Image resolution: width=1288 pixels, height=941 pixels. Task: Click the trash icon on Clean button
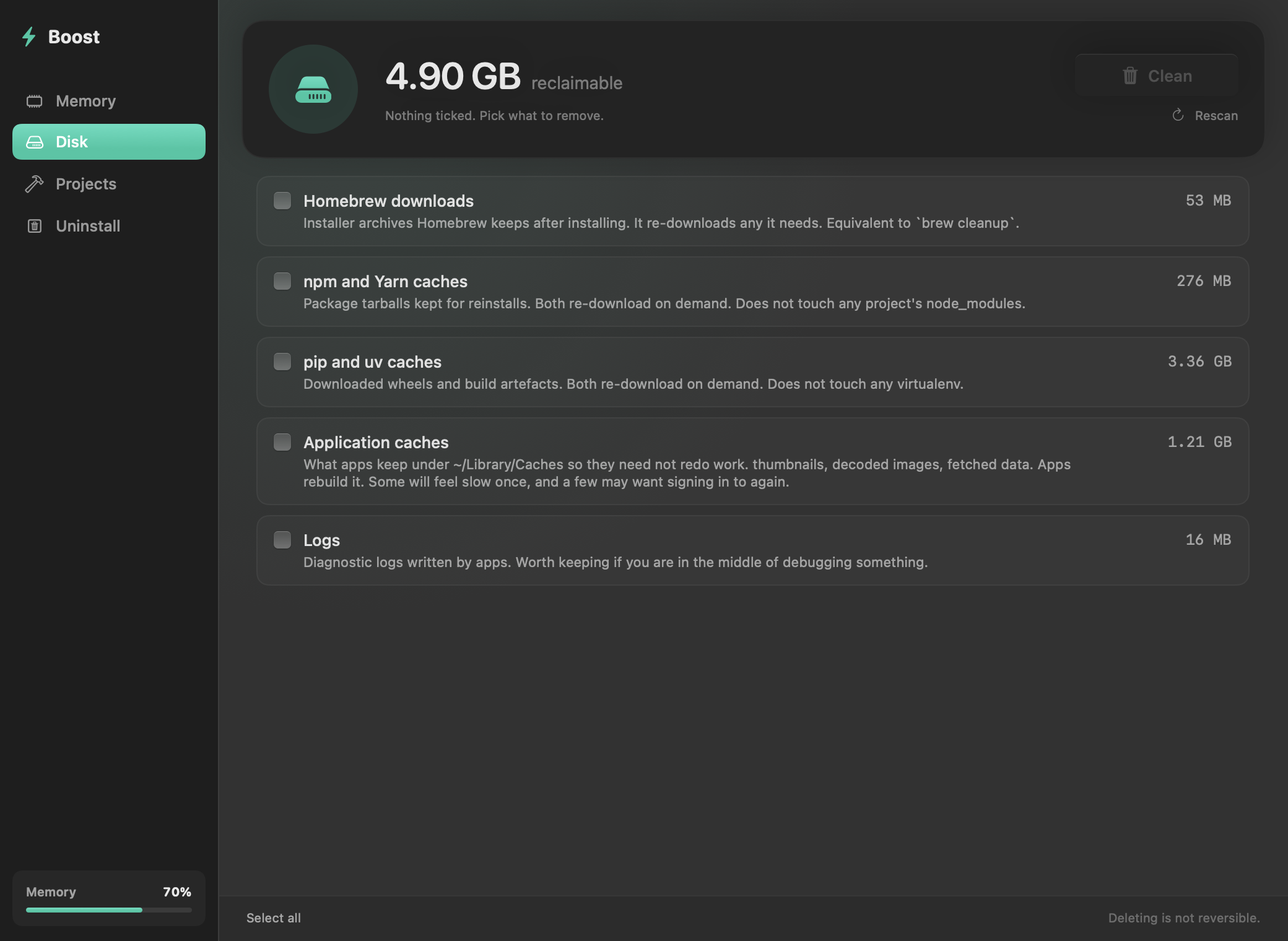1130,76
